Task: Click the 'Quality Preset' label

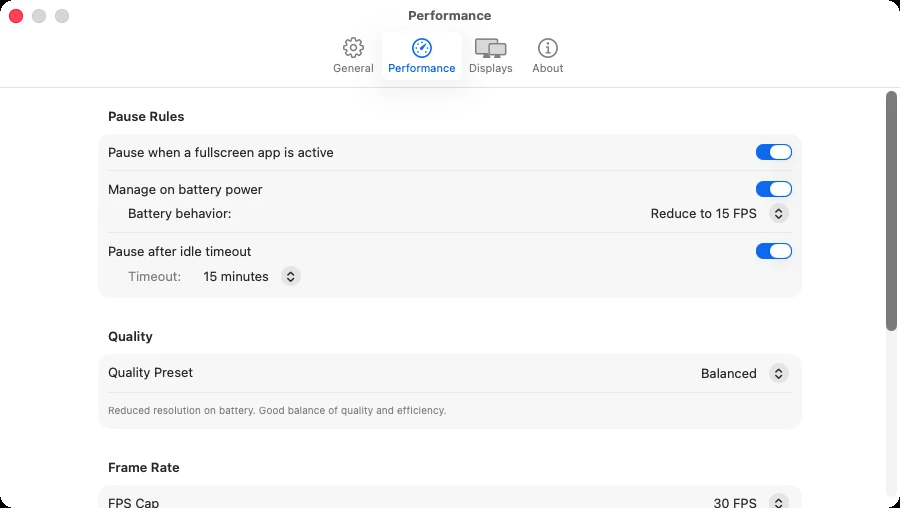Action: pyautogui.click(x=150, y=373)
